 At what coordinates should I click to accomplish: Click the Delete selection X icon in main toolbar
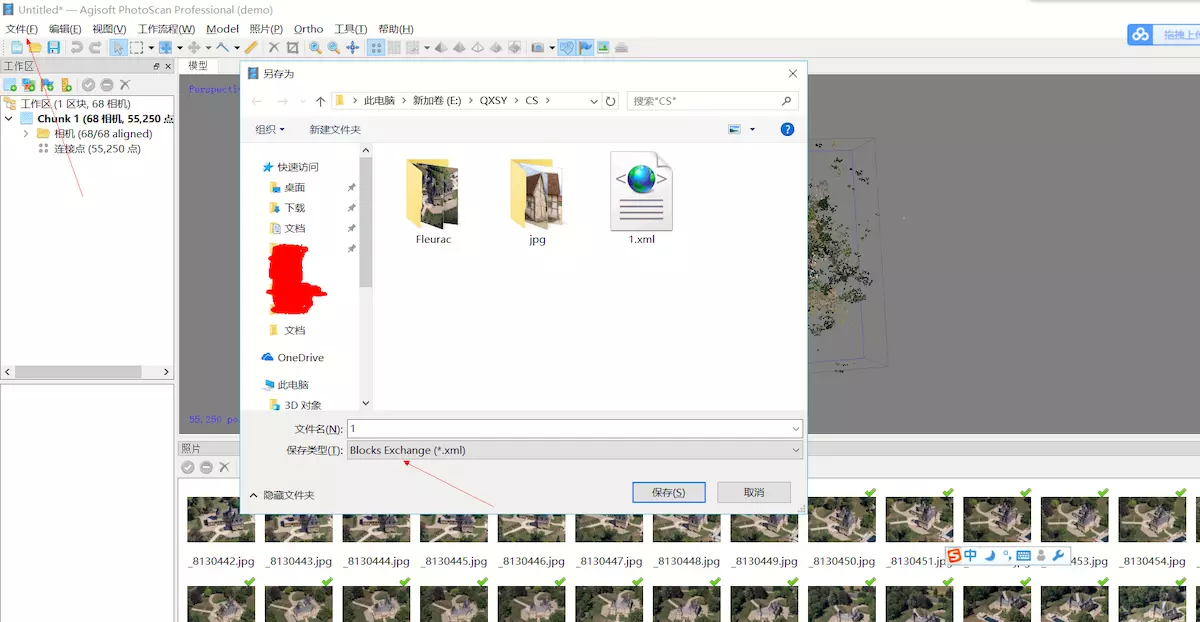(274, 48)
